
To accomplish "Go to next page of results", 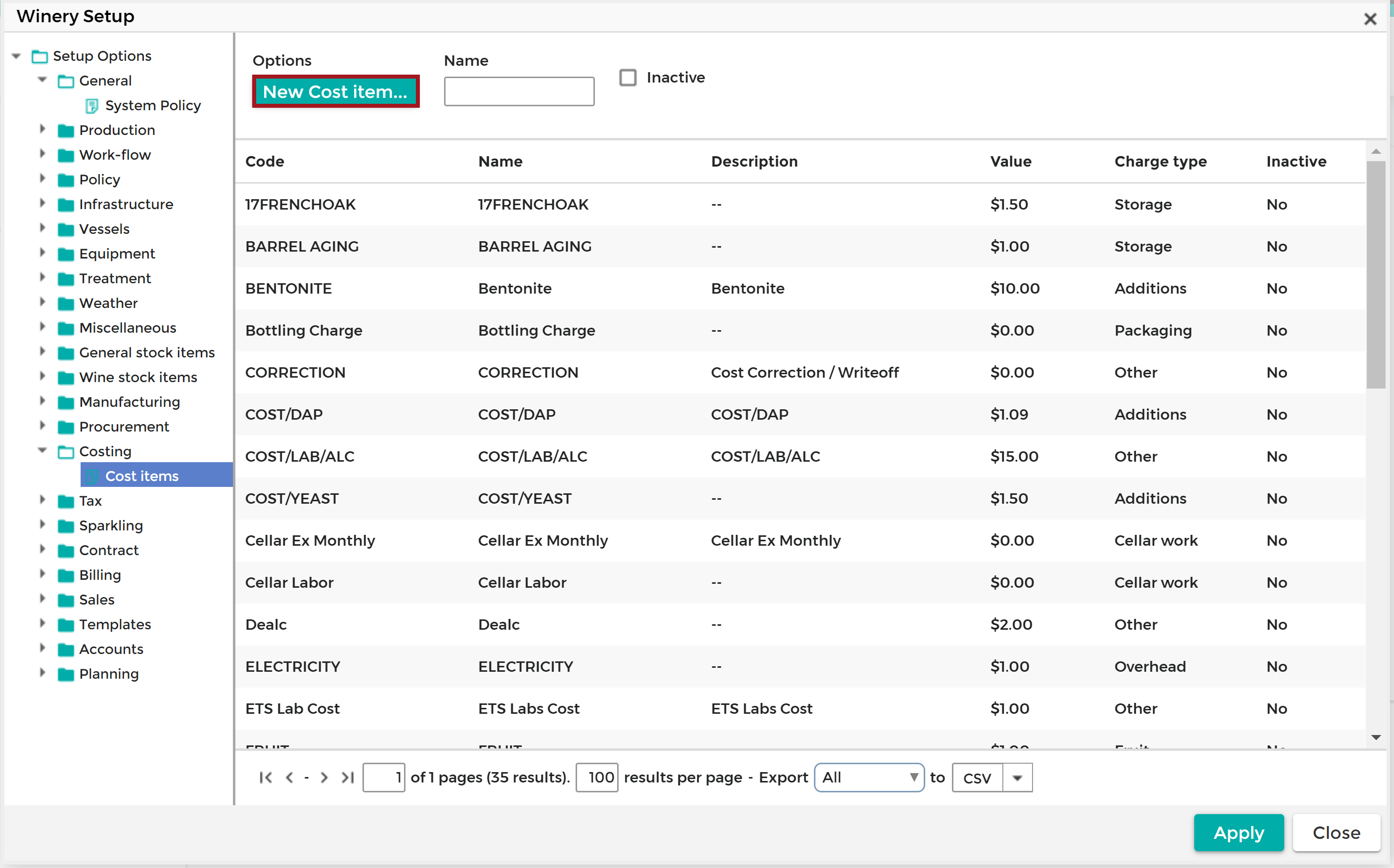I will pos(324,778).
